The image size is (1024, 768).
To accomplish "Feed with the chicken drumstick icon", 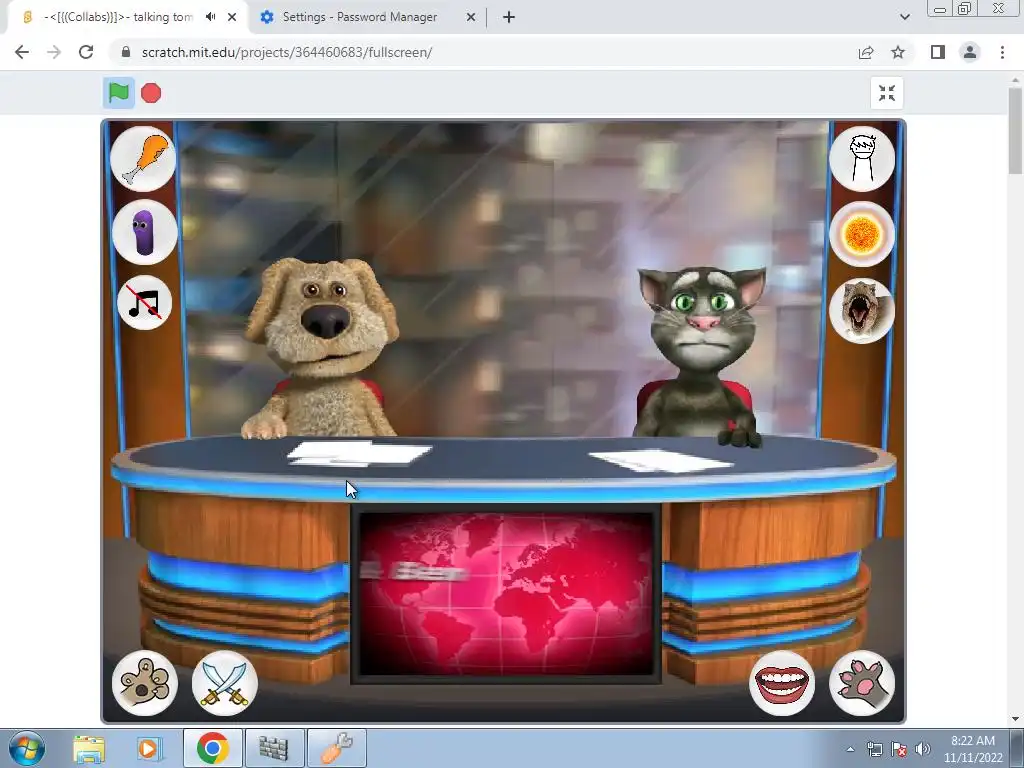I will [x=143, y=159].
